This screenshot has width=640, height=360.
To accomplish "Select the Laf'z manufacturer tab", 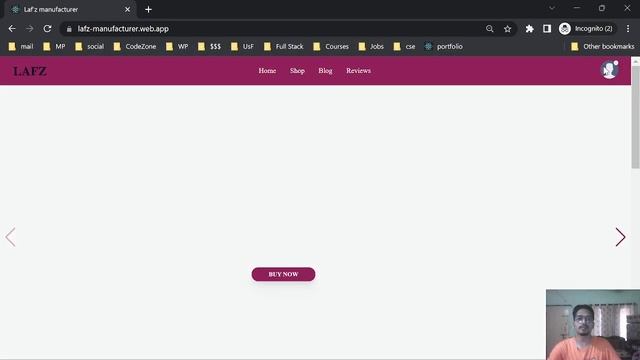I will pyautogui.click(x=69, y=9).
